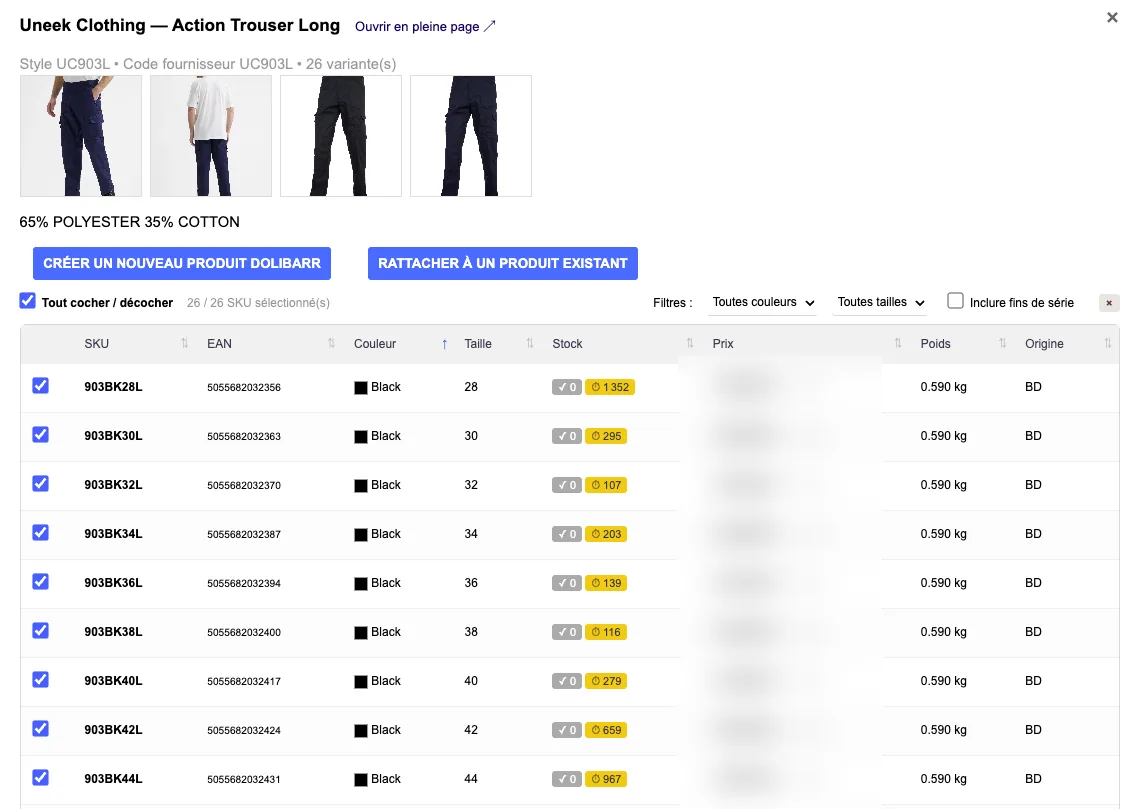Sort by Taille column arrows
Screen dimensions: 1131x809
pyautogui.click(x=530, y=343)
